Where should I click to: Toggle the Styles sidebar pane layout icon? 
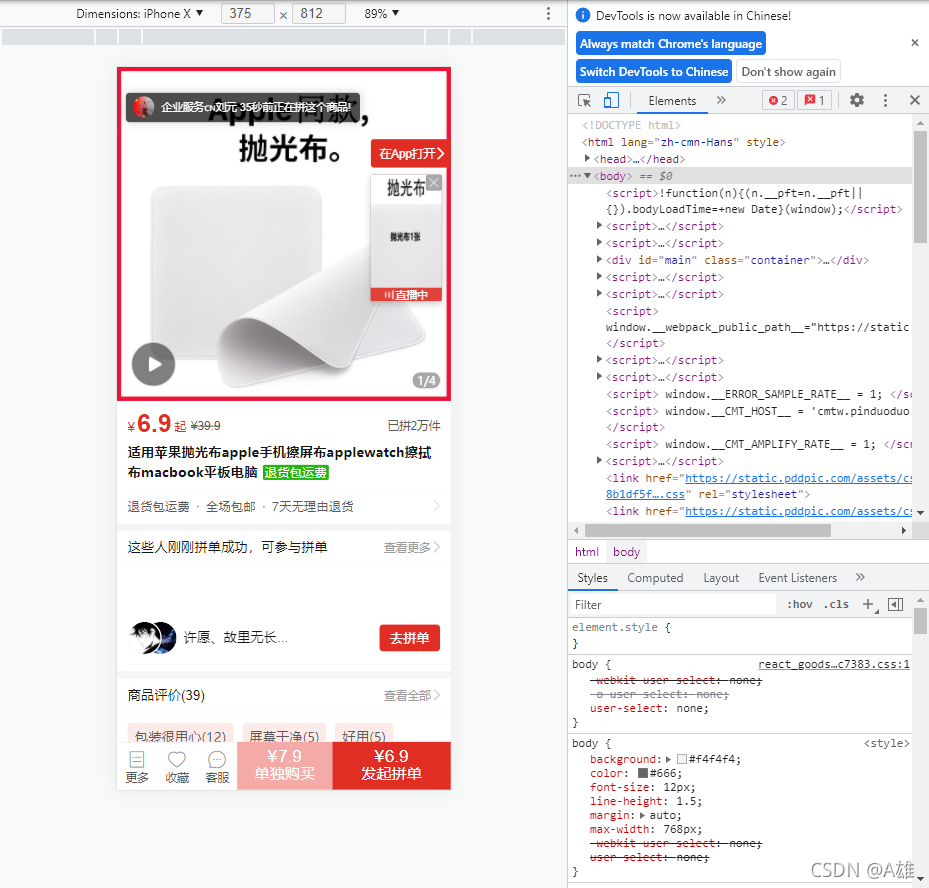[x=894, y=604]
